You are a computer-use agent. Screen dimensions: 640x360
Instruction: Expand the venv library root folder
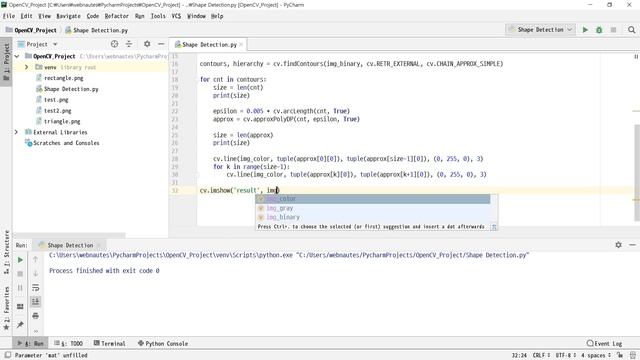pos(27,67)
